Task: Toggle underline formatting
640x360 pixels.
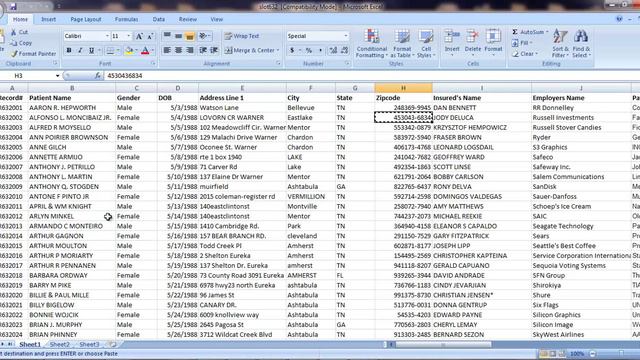Action: click(91, 50)
